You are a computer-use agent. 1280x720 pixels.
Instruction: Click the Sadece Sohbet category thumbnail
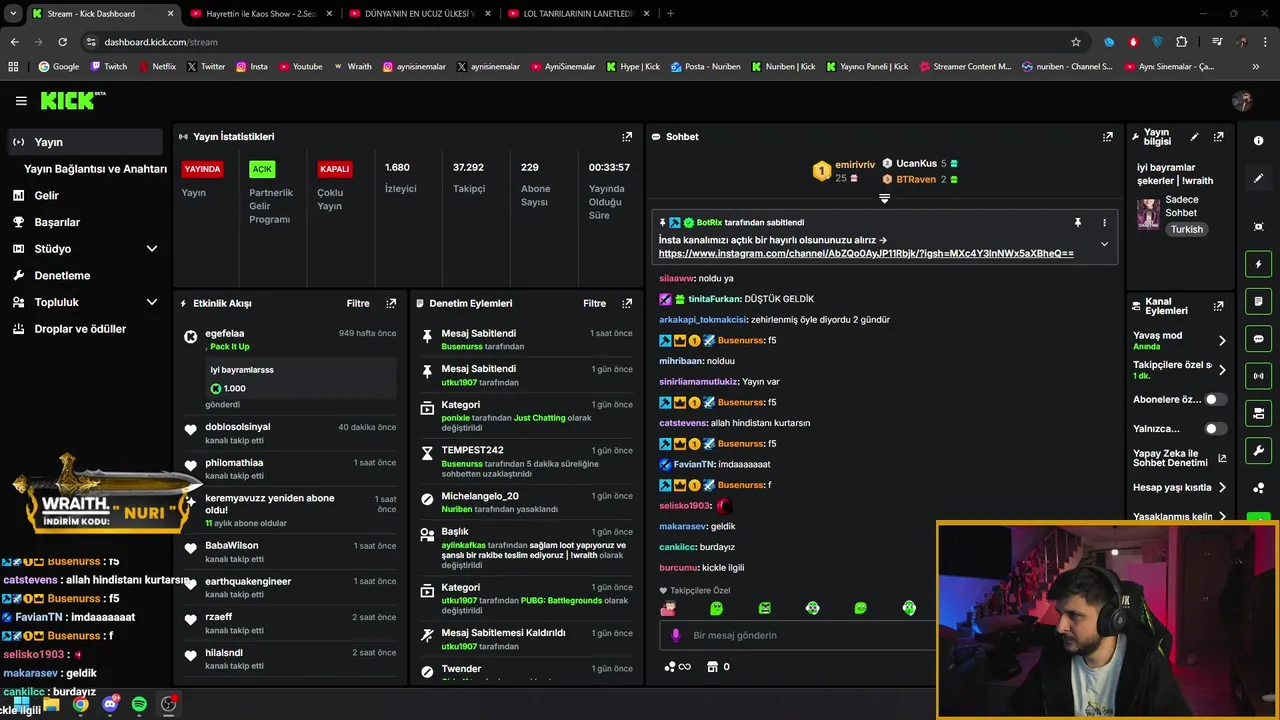(1148, 213)
